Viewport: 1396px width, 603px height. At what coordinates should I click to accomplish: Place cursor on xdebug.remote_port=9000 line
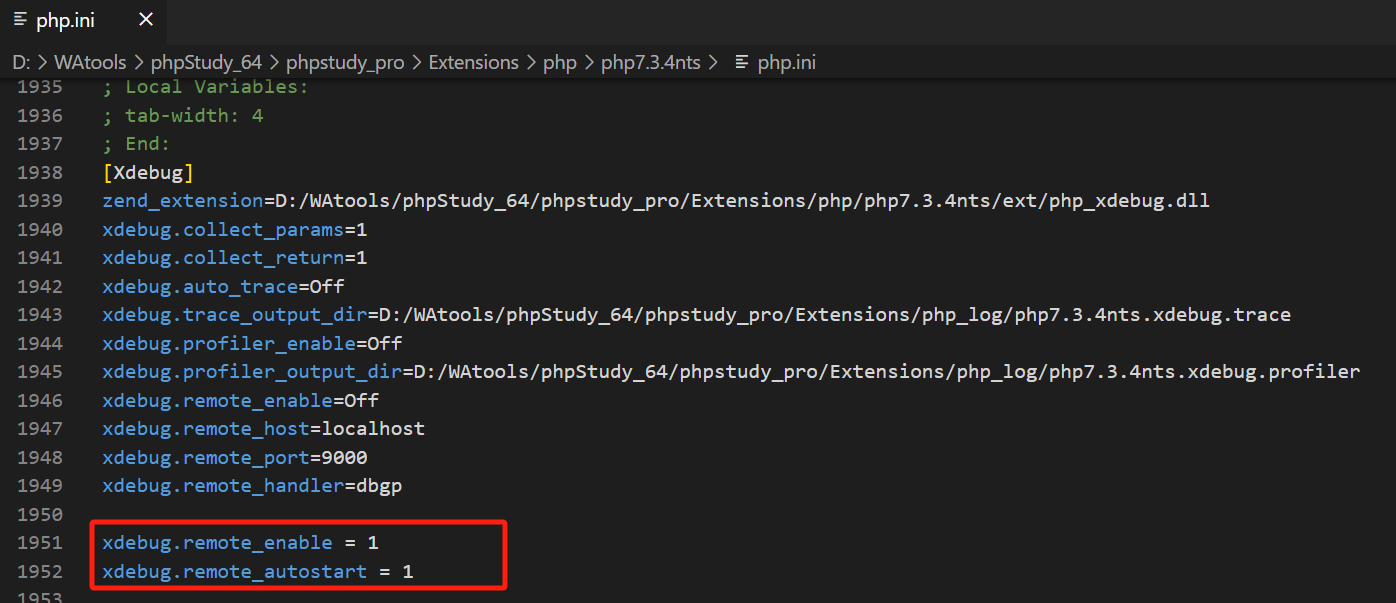(x=235, y=458)
